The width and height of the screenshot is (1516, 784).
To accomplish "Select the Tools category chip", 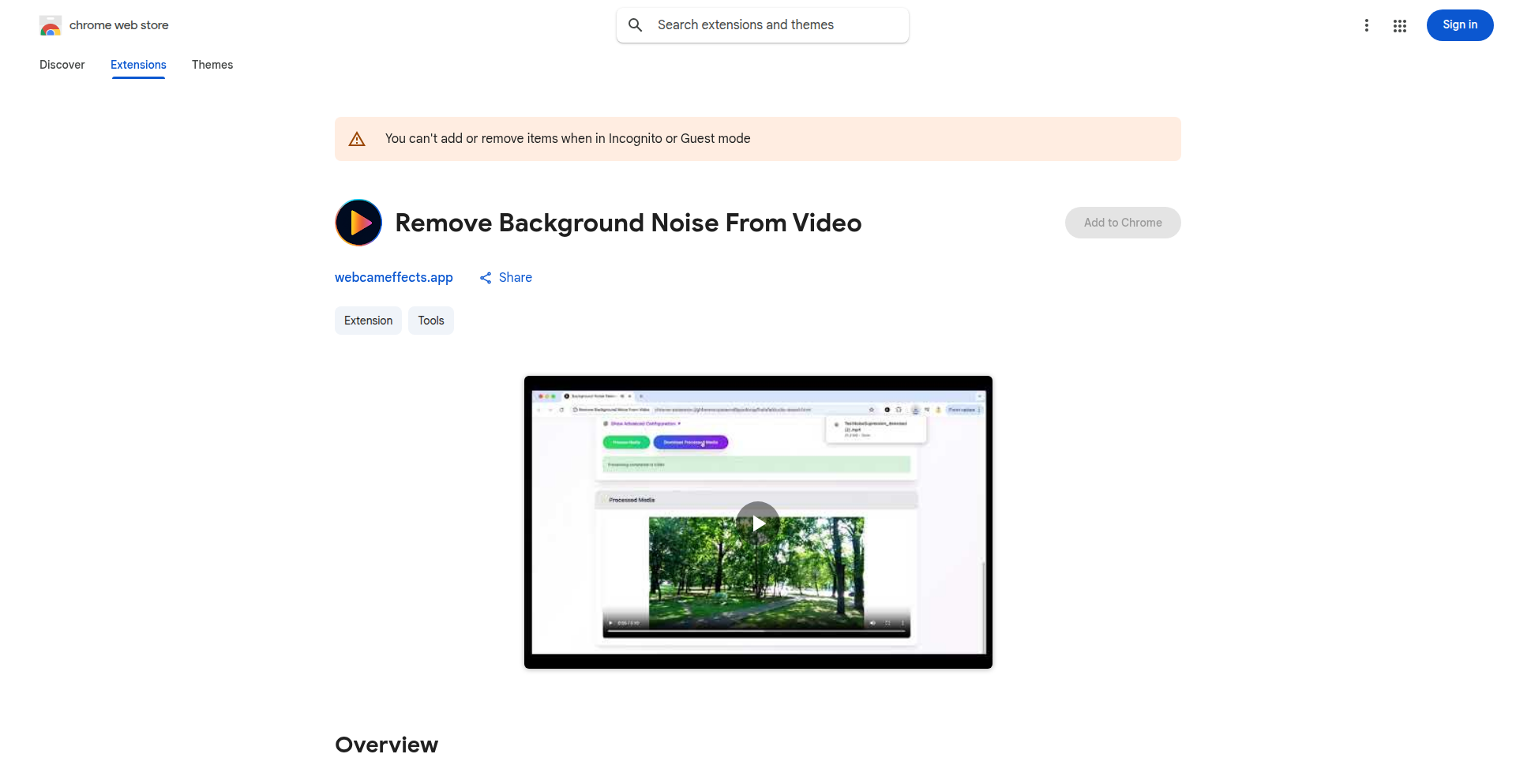I will tap(430, 321).
